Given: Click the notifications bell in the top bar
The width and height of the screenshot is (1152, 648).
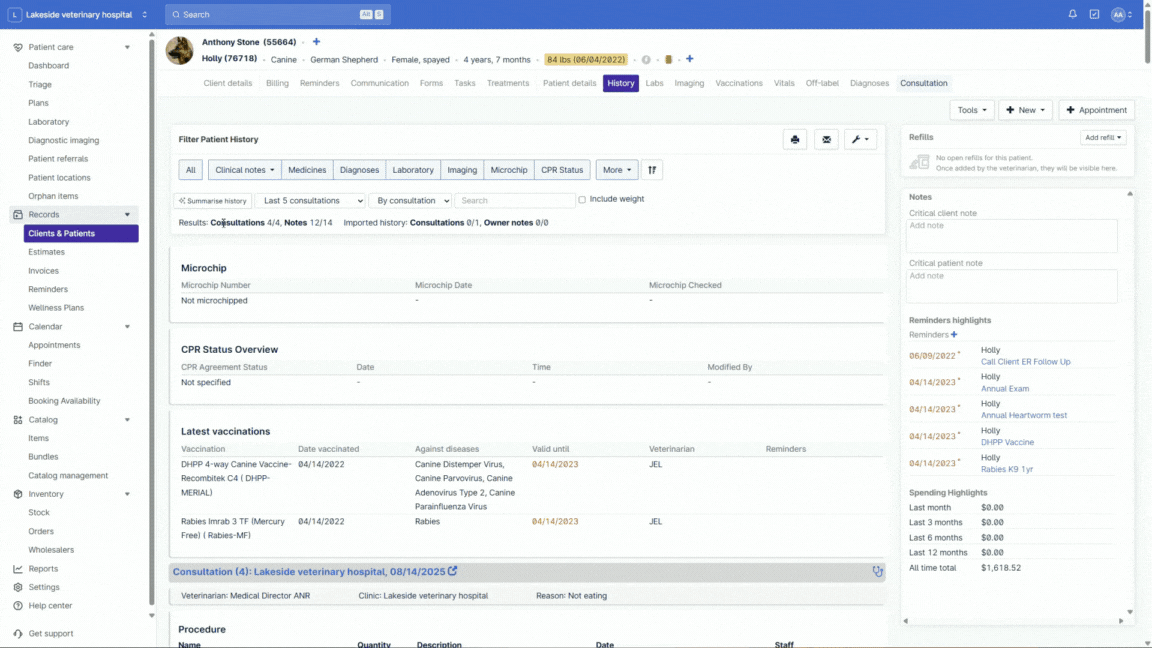Looking at the screenshot, I should coord(1071,13).
